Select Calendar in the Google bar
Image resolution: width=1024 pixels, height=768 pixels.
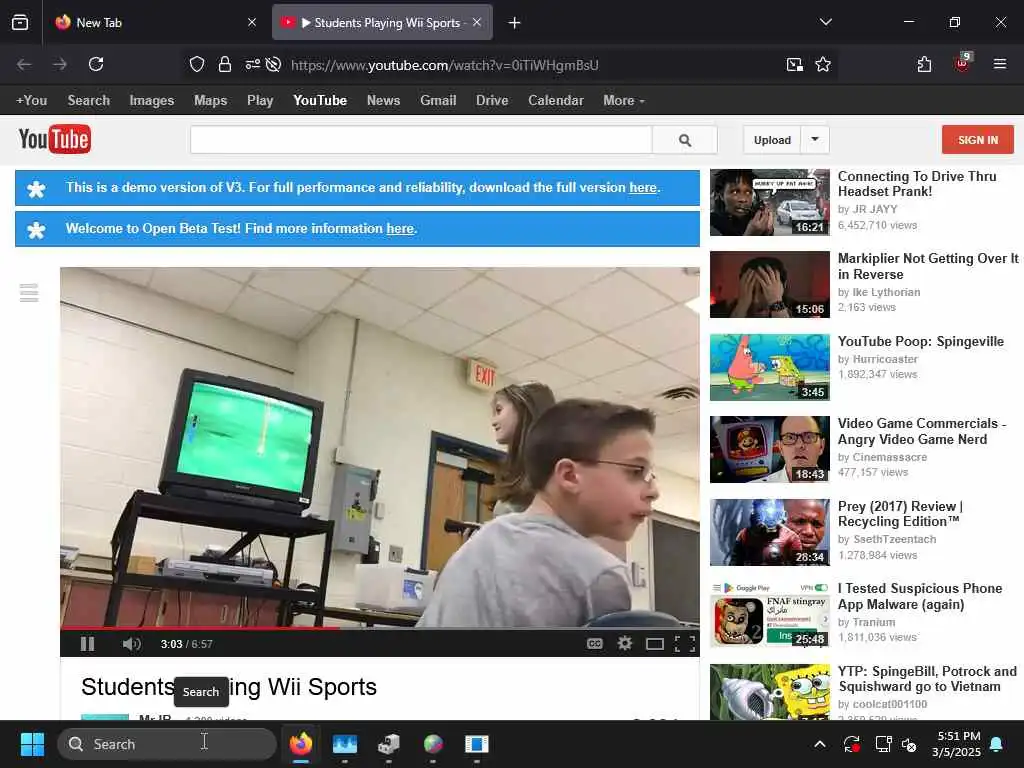tap(556, 101)
